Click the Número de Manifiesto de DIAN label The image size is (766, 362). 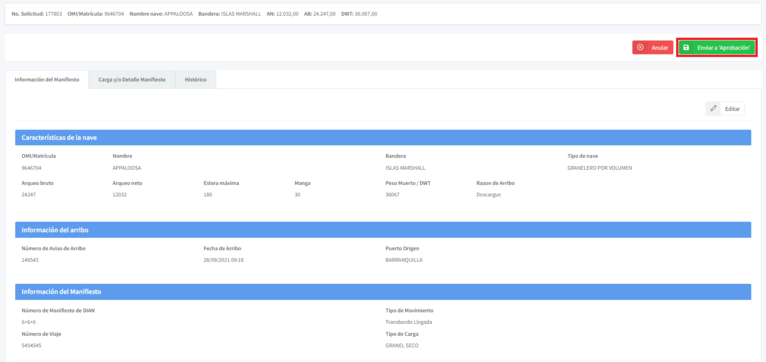pos(58,310)
